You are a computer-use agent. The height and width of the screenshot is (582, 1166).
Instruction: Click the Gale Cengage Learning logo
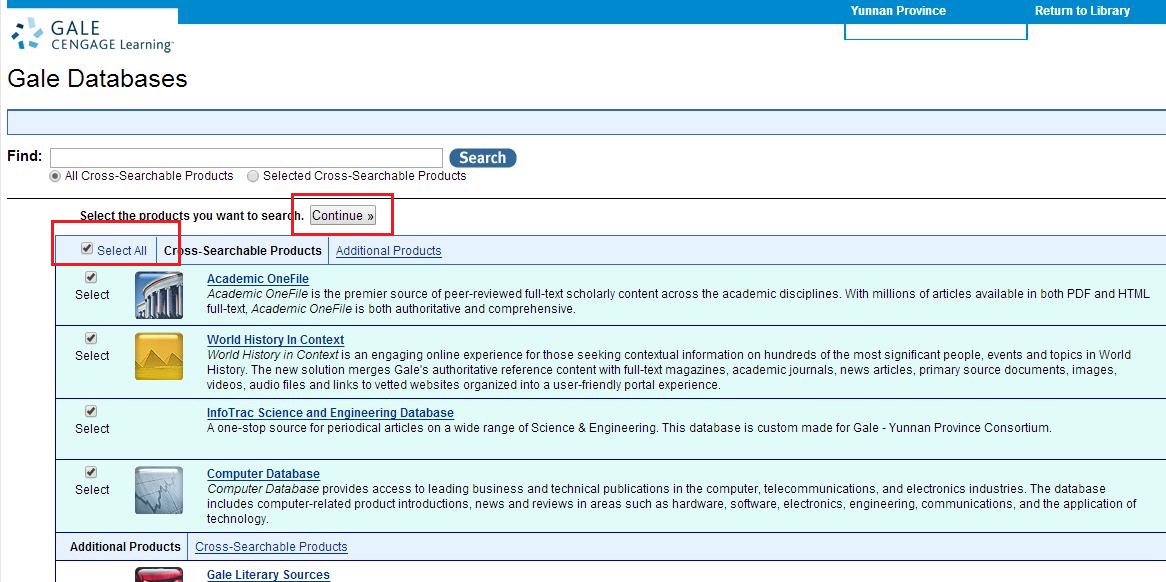click(92, 34)
